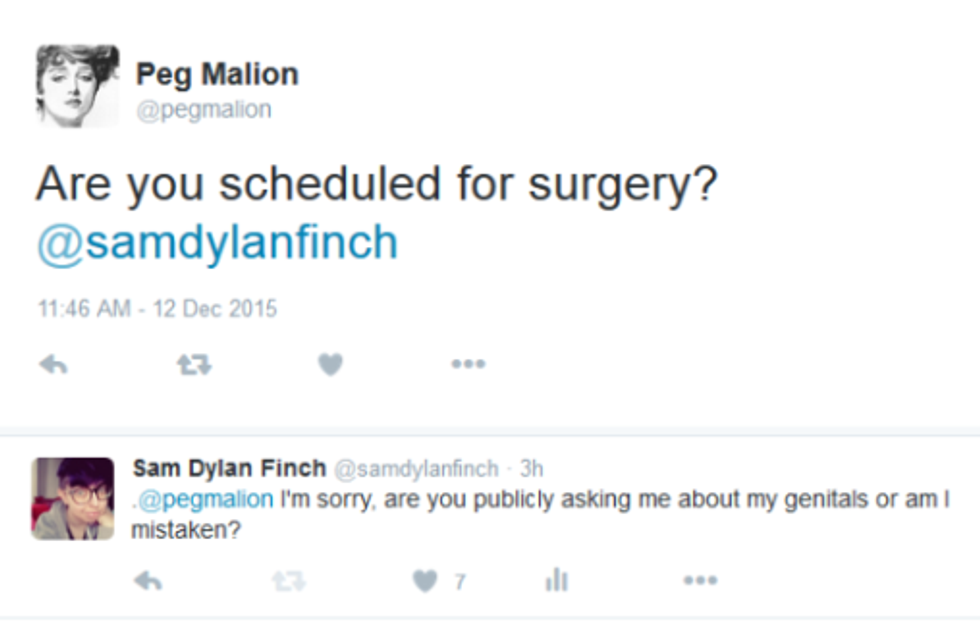Retweet Peg Malion's main tweet
The height and width of the screenshot is (627, 980).
pyautogui.click(x=192, y=366)
